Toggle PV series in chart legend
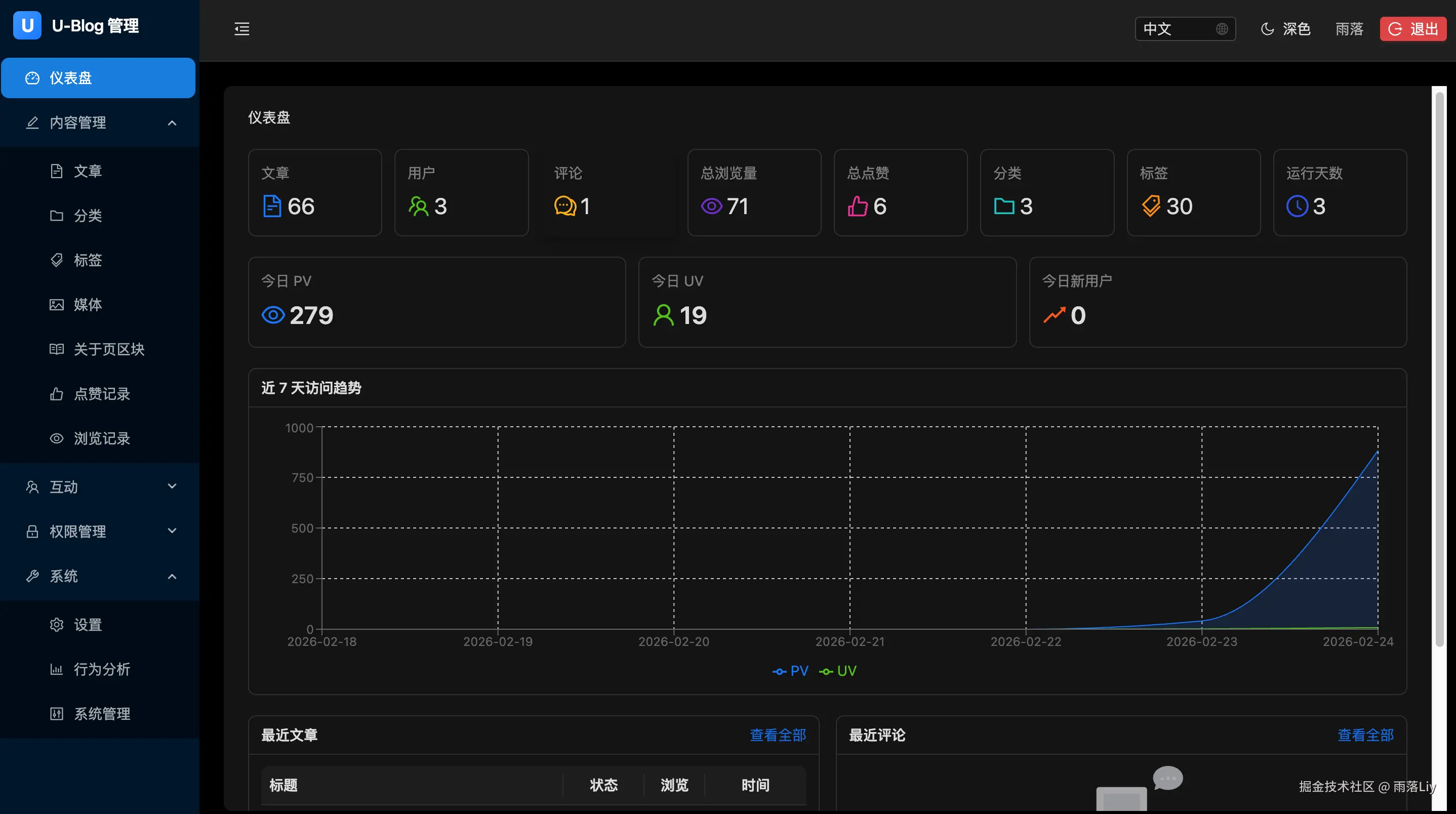 (790, 671)
